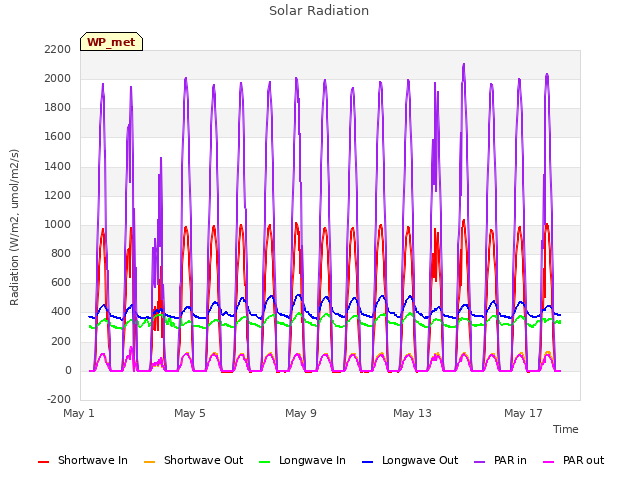Select the Solar Radiation chart title
640x480 pixels.
pos(319,11)
